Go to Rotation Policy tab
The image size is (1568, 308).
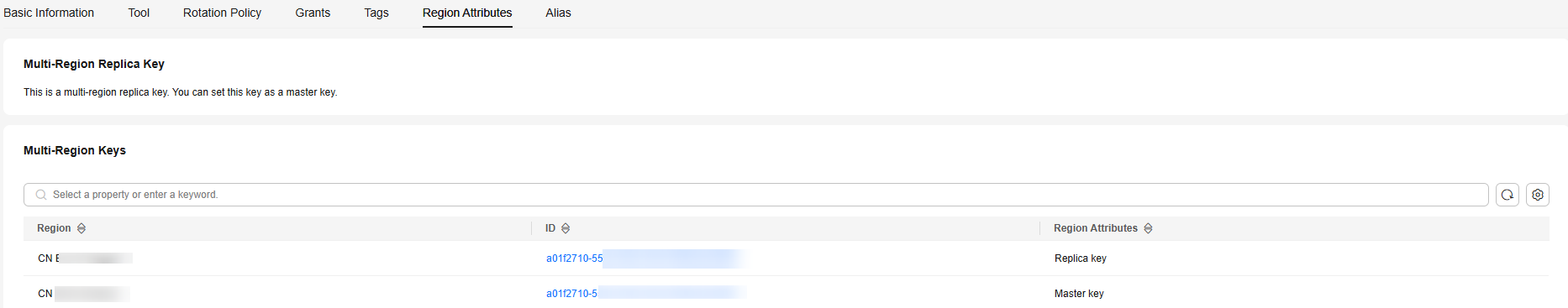point(222,13)
